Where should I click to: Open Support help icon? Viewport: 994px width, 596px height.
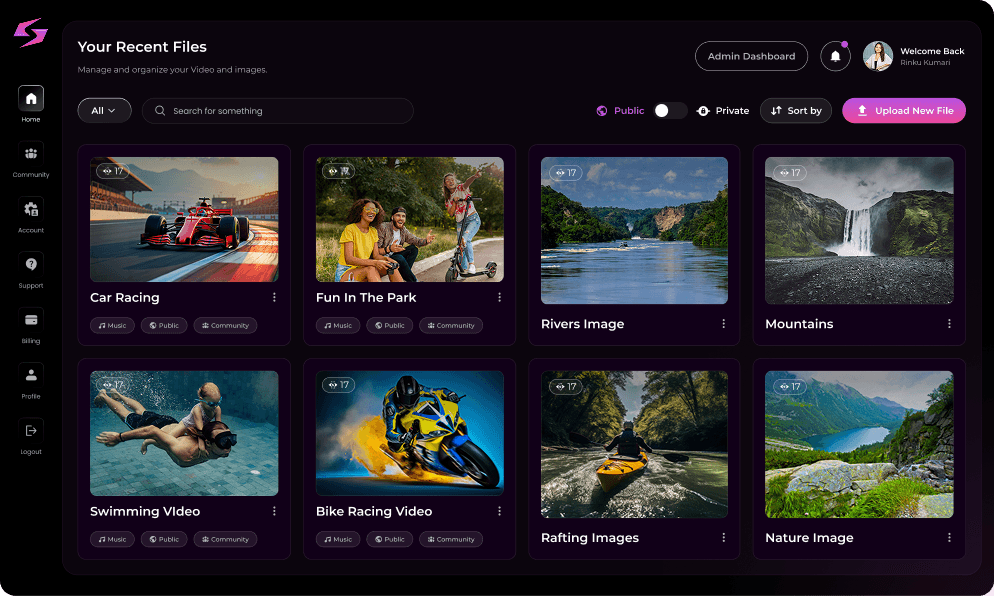point(31,265)
